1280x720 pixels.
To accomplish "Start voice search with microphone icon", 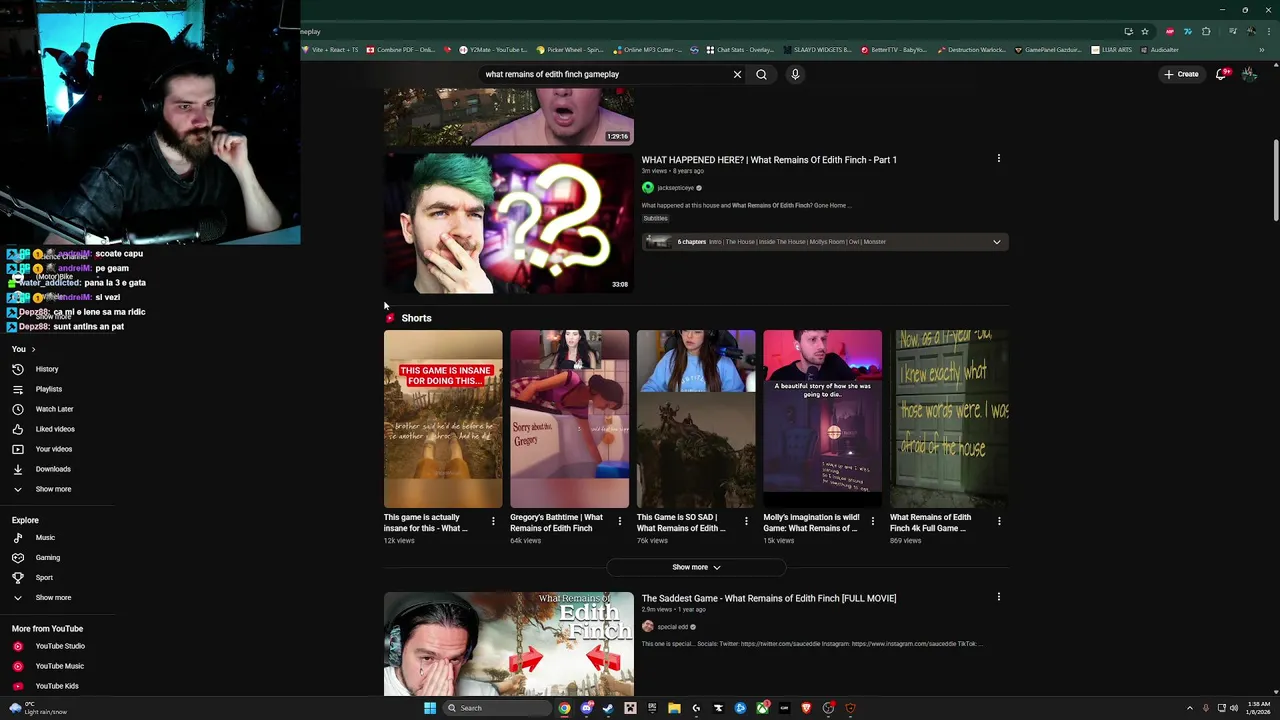I will 795,74.
